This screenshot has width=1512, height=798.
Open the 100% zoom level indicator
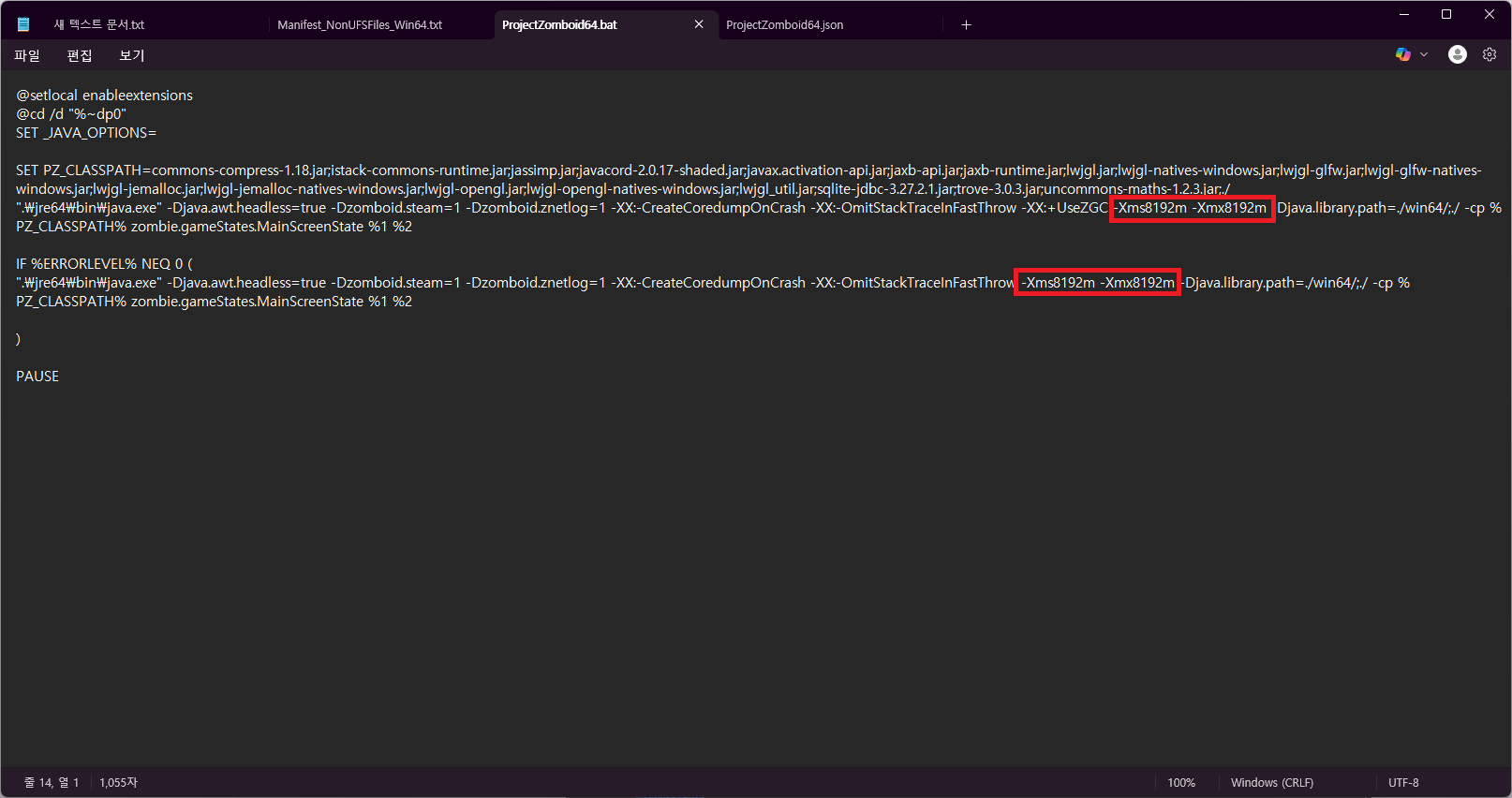tap(1181, 782)
